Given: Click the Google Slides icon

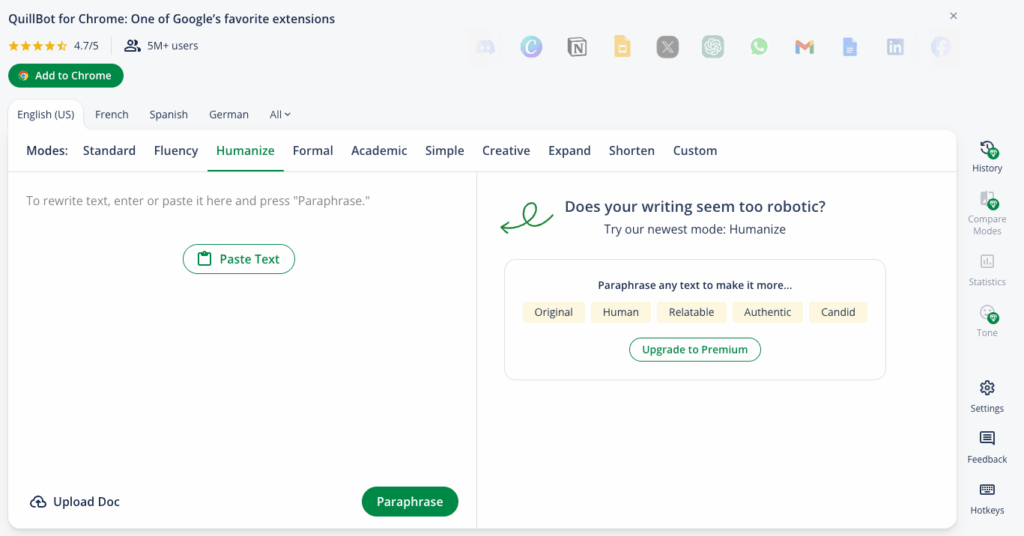Looking at the screenshot, I should [x=622, y=47].
